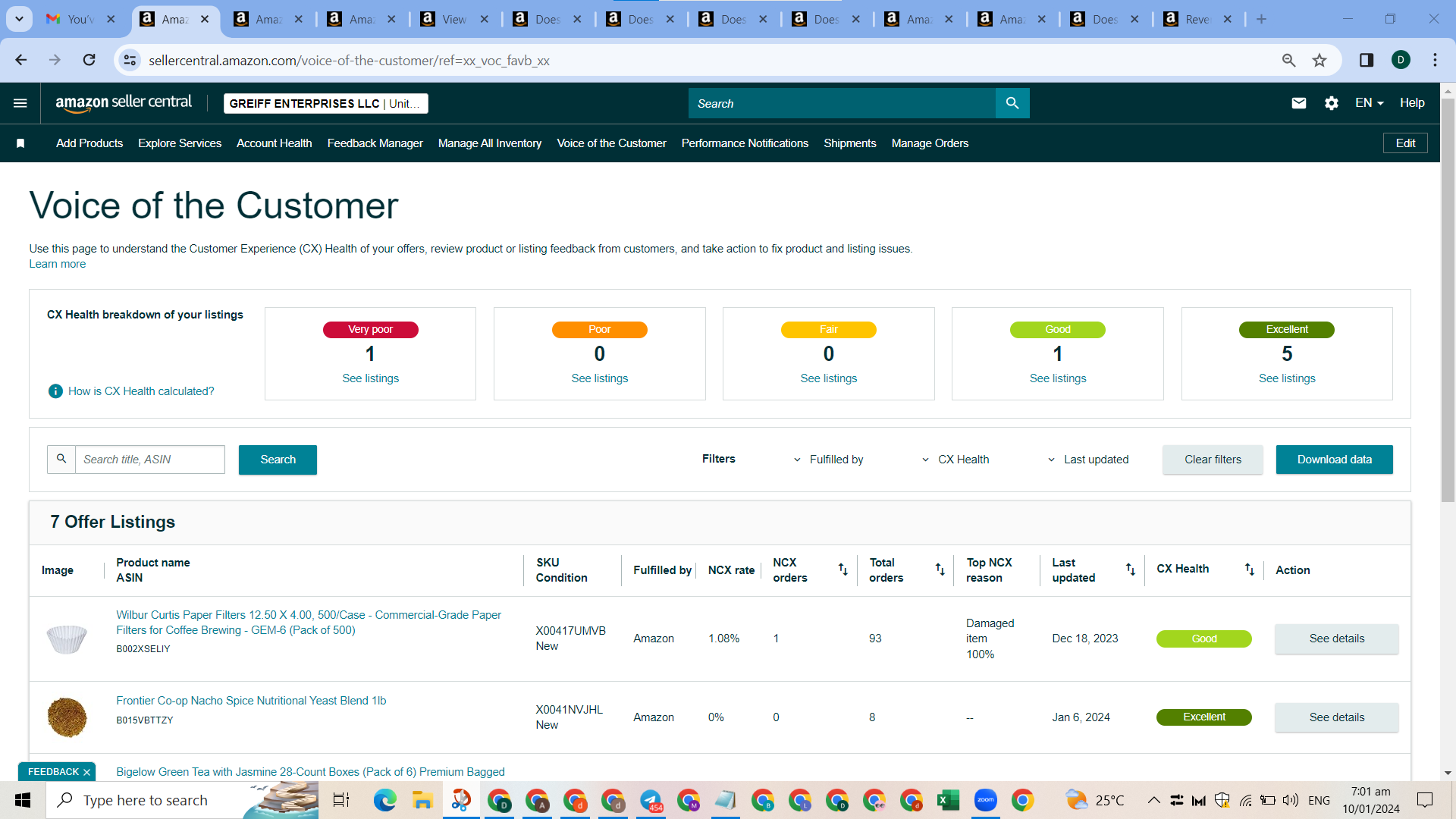
Task: Open Manage Orders menu item
Action: (930, 143)
